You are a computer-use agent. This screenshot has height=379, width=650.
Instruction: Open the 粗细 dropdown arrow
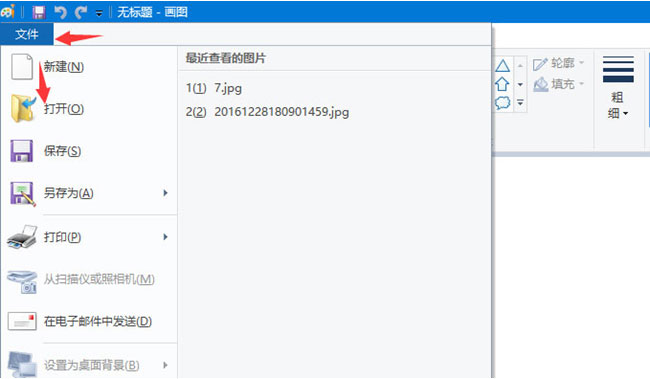(x=626, y=113)
